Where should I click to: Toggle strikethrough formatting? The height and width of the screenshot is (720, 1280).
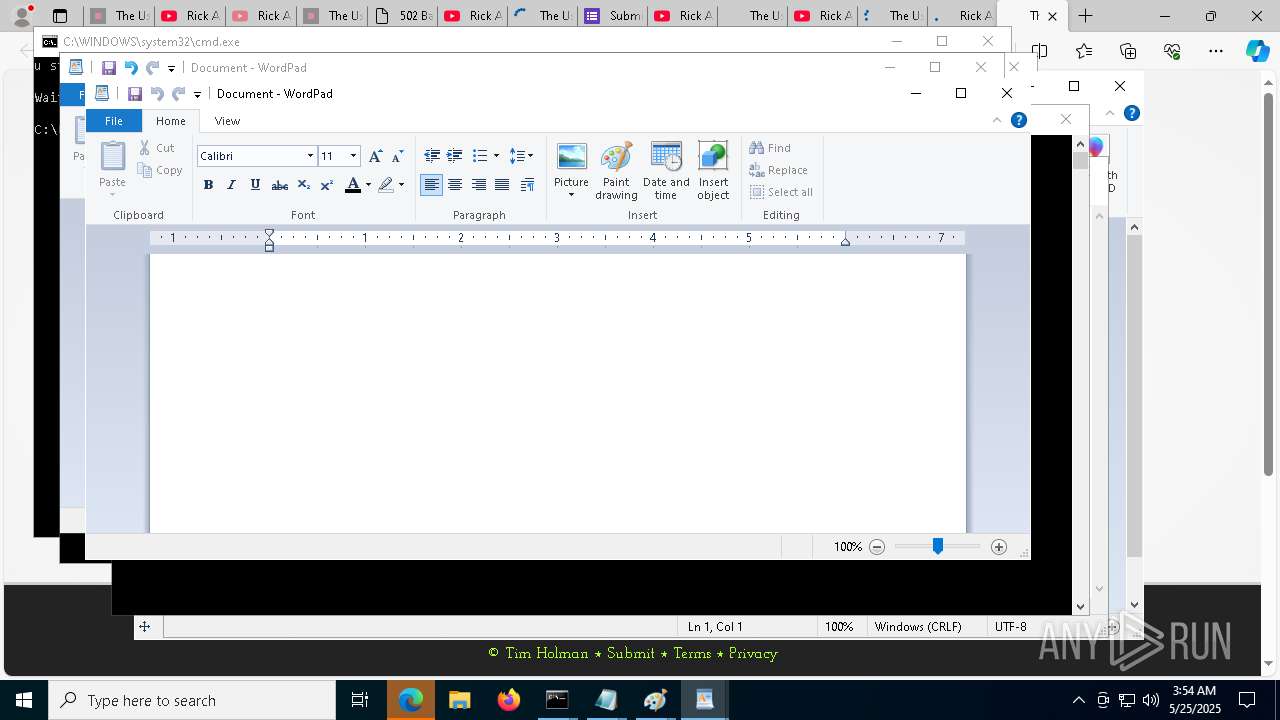coord(280,185)
